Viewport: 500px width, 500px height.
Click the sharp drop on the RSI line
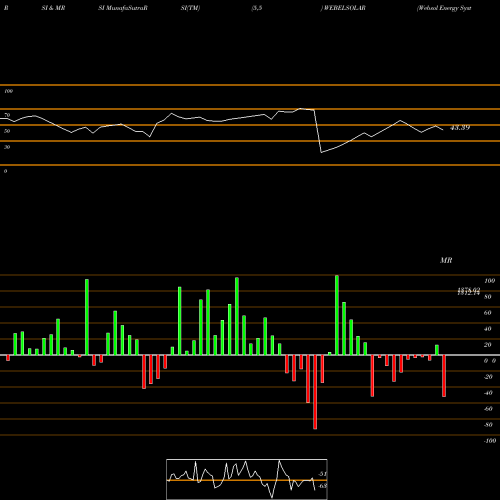(x=318, y=131)
